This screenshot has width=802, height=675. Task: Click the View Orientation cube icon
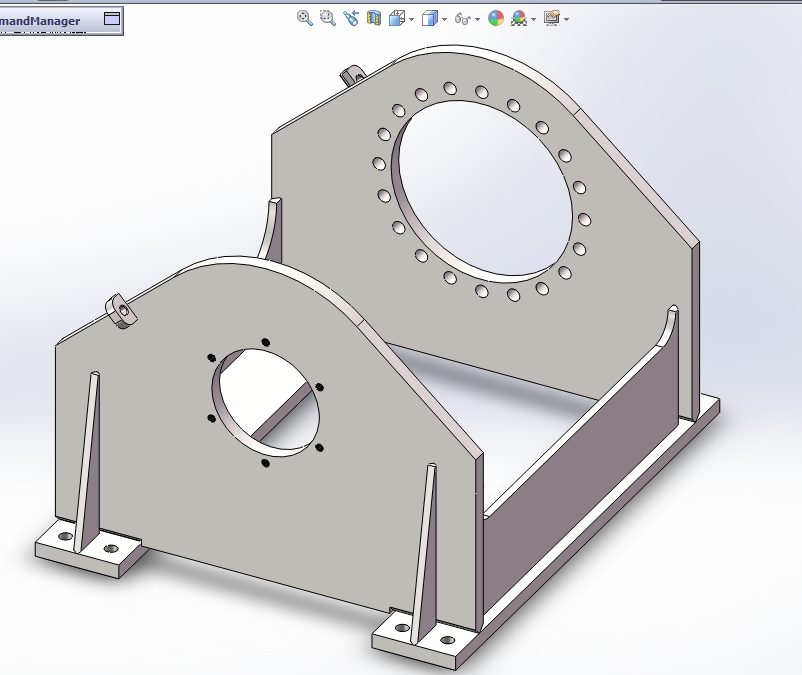(397, 19)
